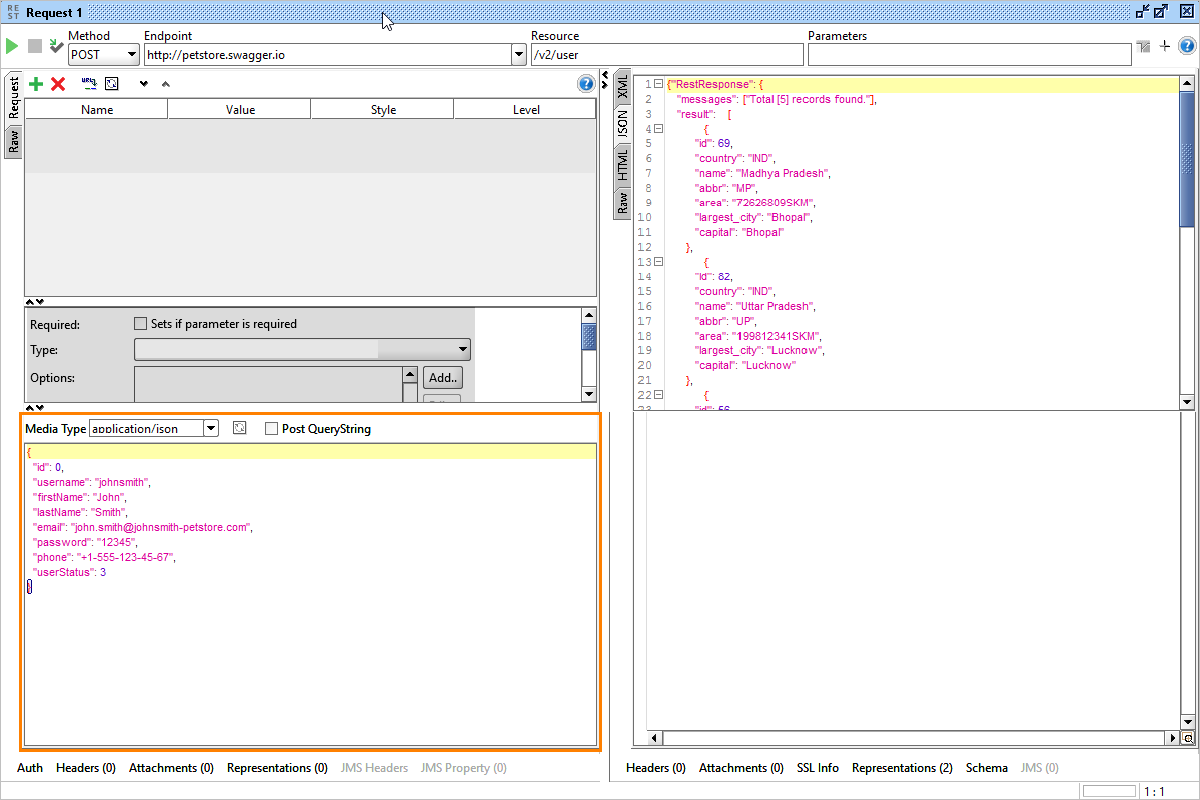
Task: Remove parameter using the red X icon
Action: [58, 84]
